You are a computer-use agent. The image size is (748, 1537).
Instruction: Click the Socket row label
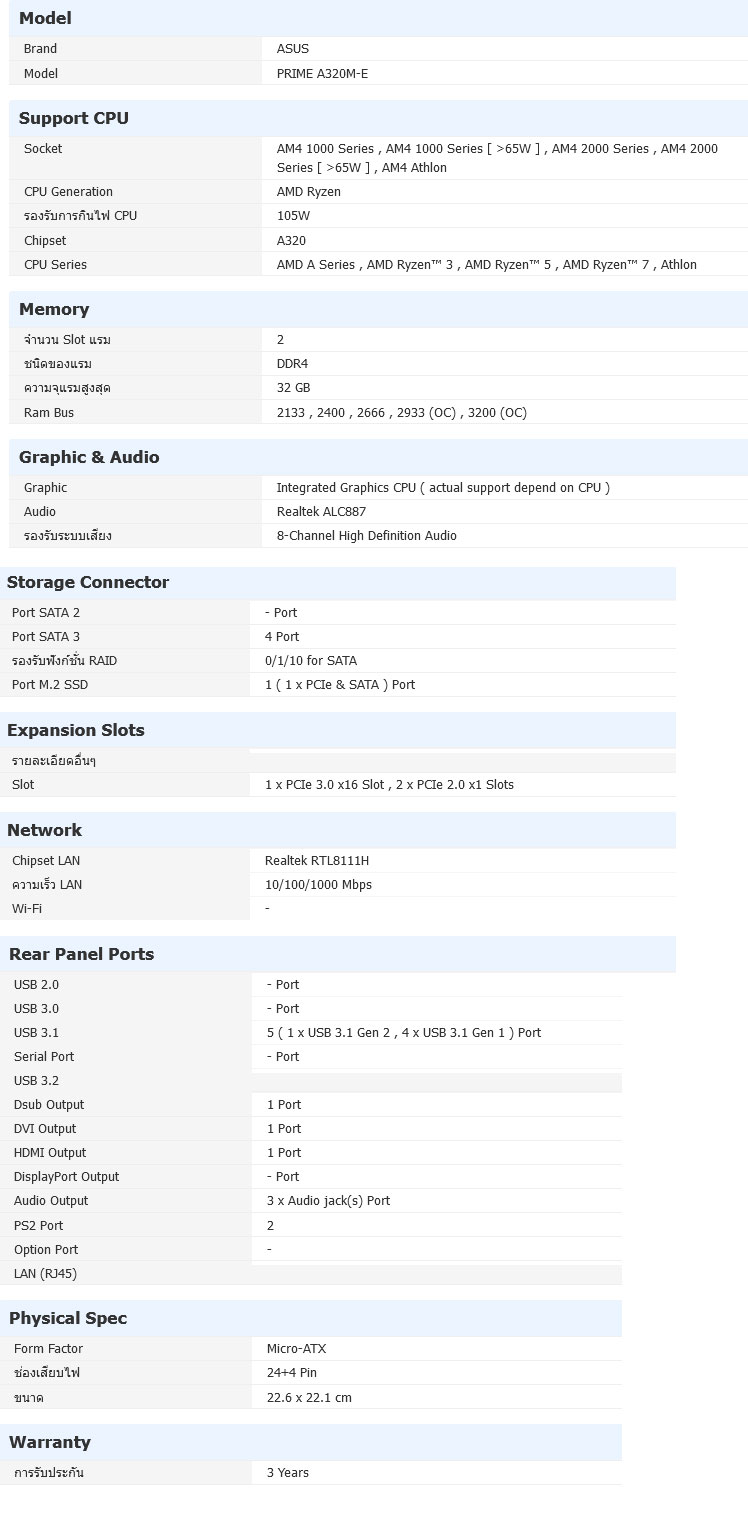coord(43,149)
